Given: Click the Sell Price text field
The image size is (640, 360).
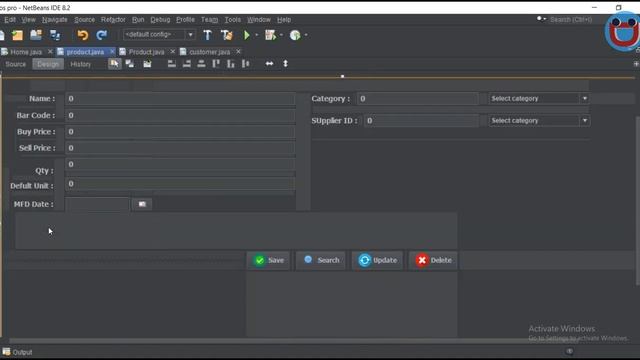Looking at the screenshot, I should (x=180, y=148).
